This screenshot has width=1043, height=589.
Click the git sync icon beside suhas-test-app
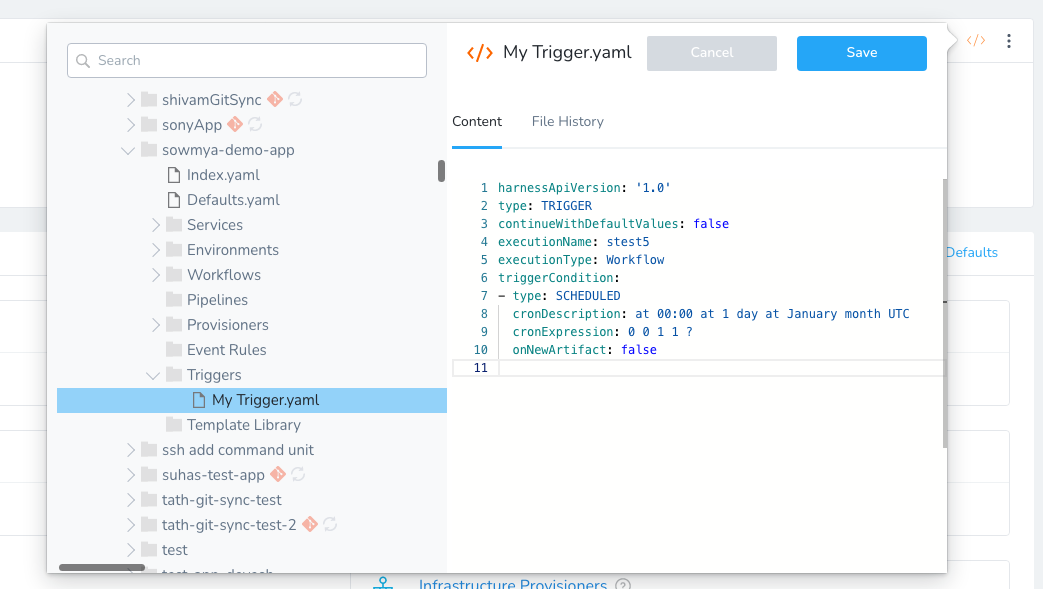pos(278,475)
